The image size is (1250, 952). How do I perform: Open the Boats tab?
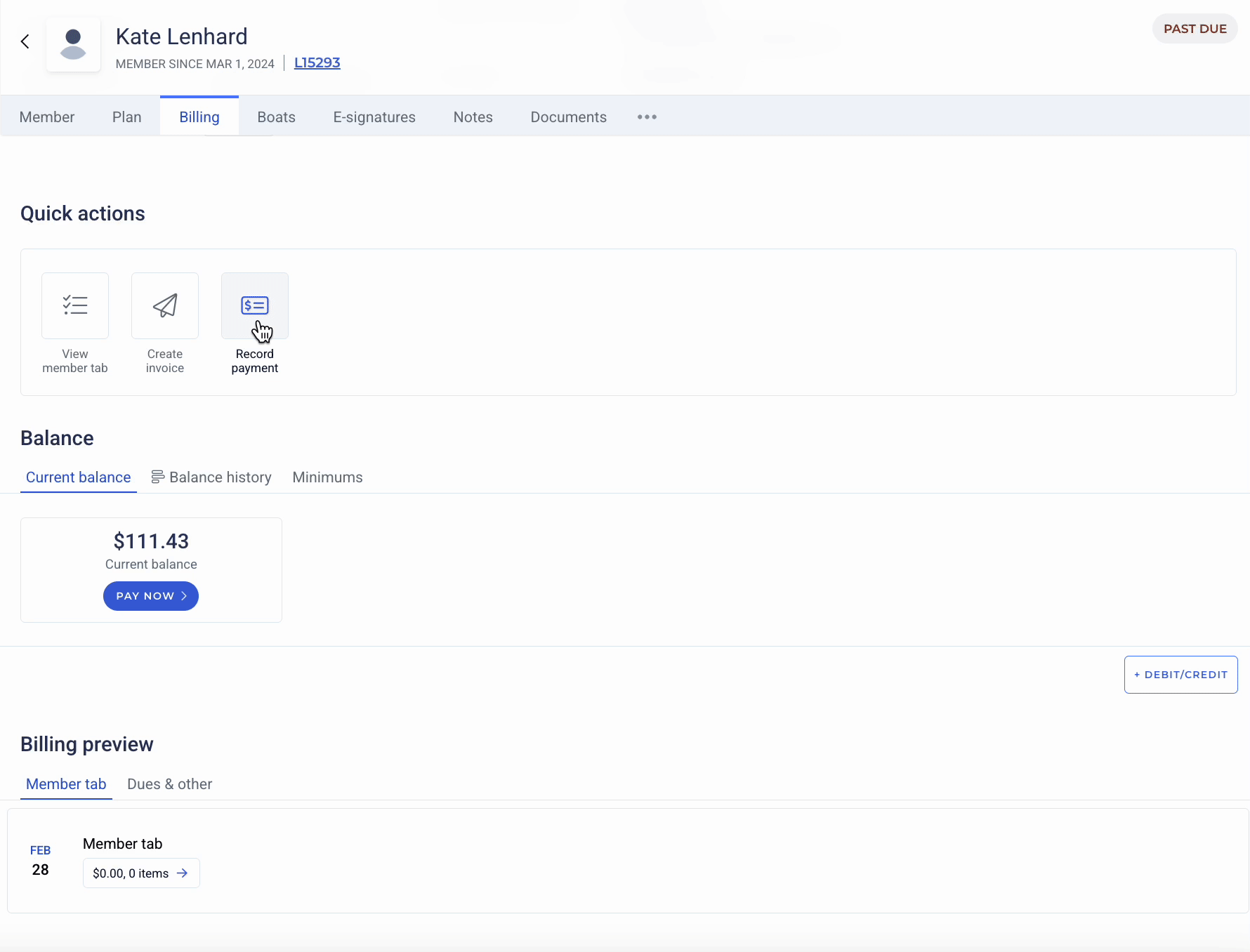[276, 117]
